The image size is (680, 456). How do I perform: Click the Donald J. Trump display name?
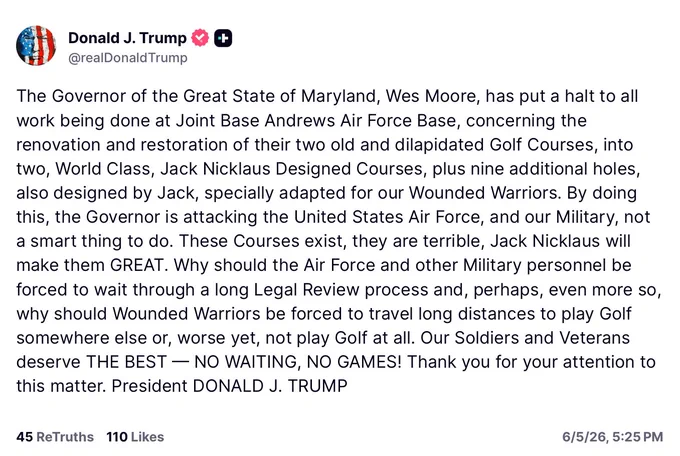[x=127, y=38]
